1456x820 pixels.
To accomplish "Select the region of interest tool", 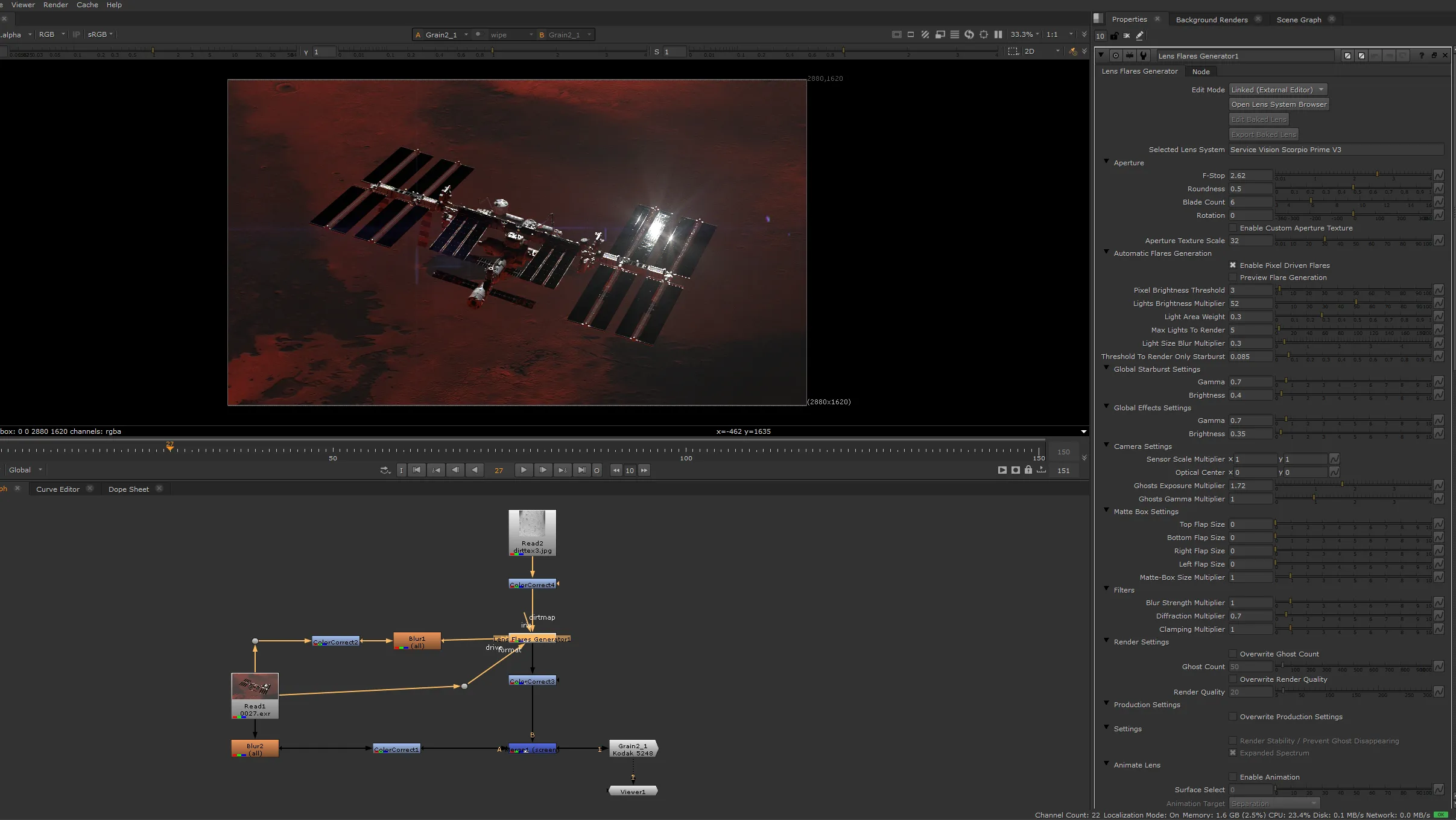I will (984, 34).
